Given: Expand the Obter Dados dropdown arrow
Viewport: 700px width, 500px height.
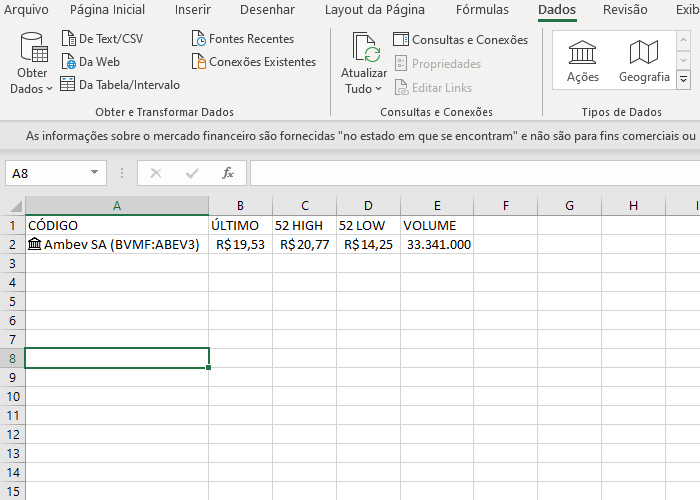Looking at the screenshot, I should tap(49, 89).
